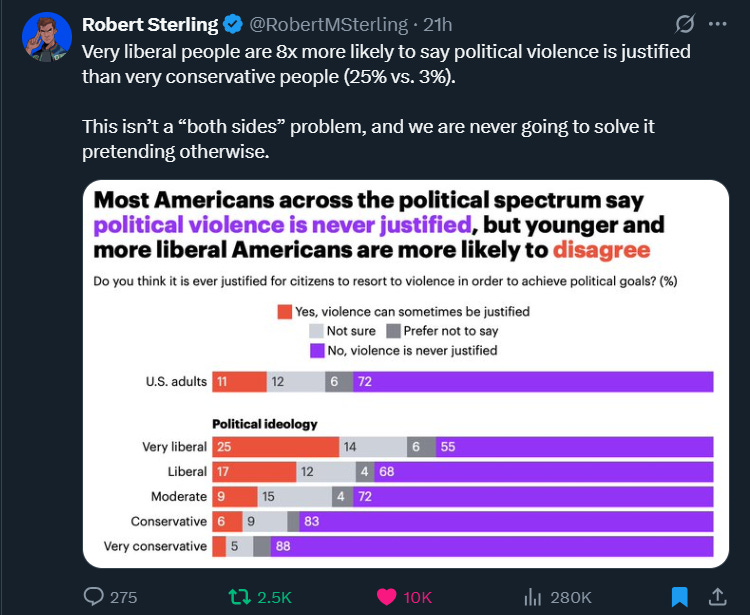Click the 275 replies count
This screenshot has height=615, width=750.
coord(123,597)
